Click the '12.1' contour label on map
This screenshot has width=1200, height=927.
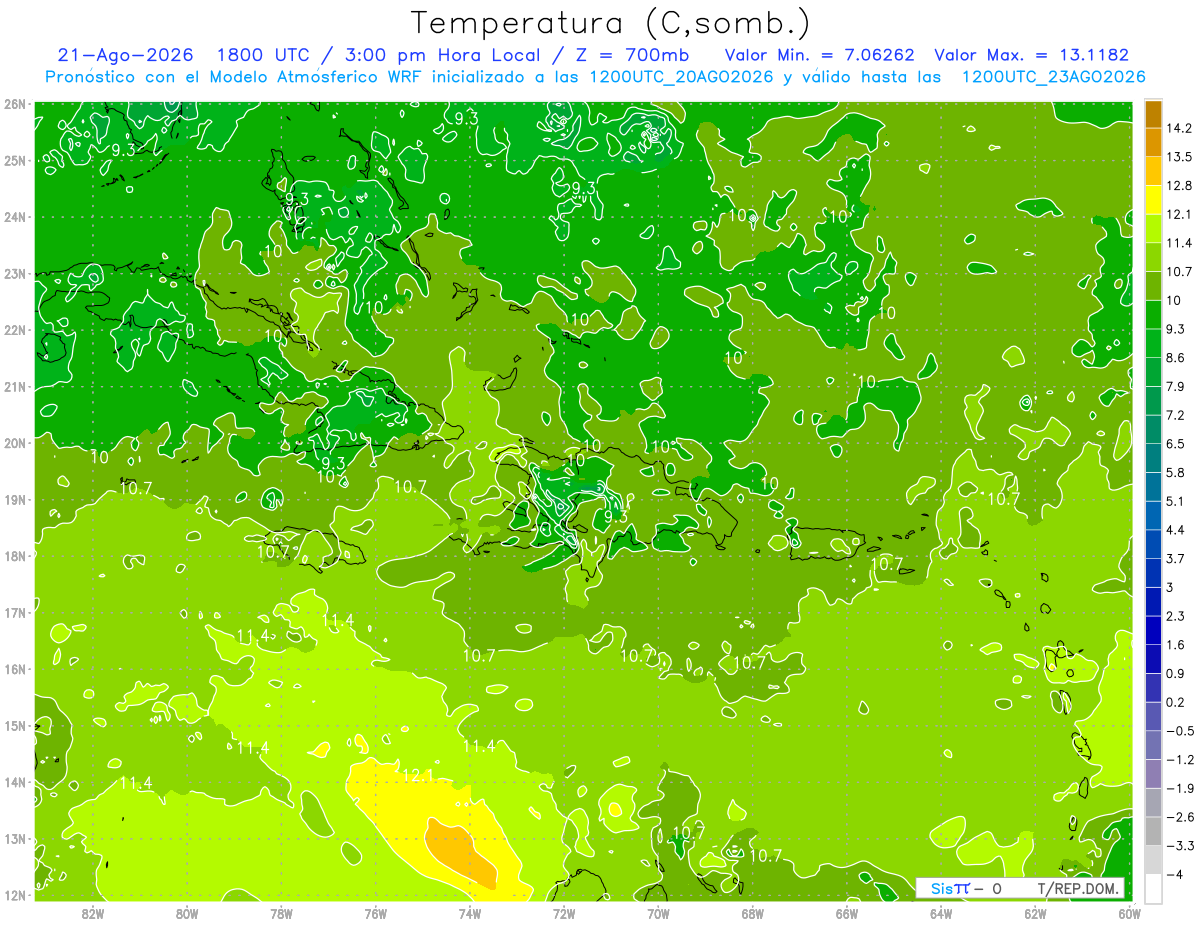tap(417, 776)
